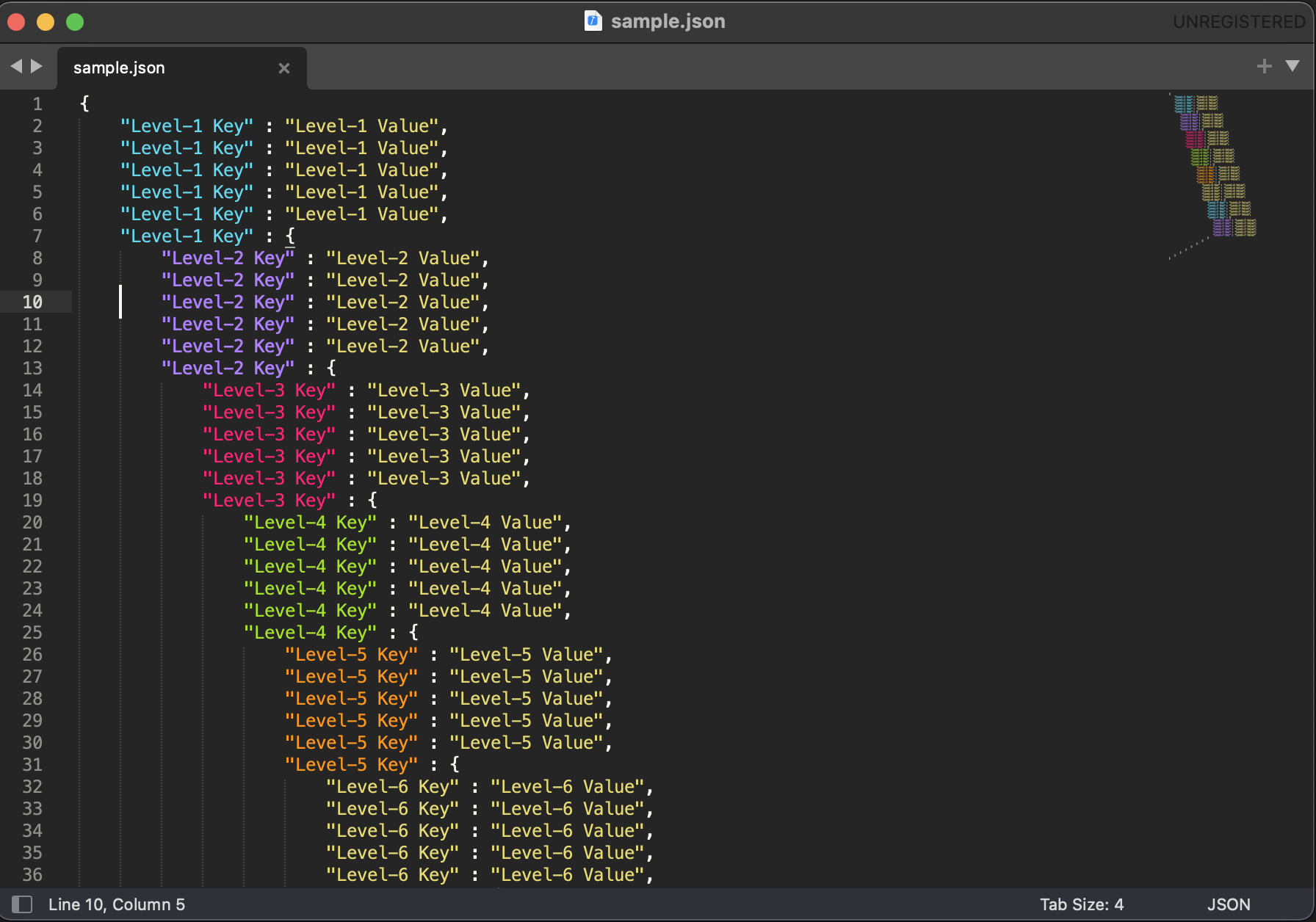
Task: Click the "Level-2 Key" on line 10
Action: pos(228,302)
